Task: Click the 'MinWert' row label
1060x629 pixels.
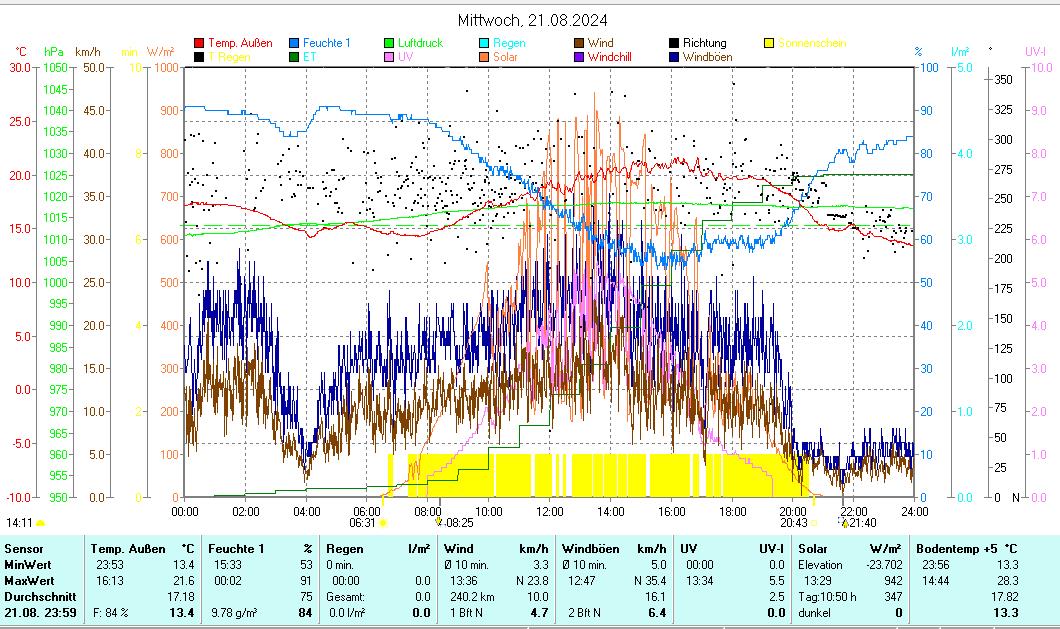Action: tap(28, 565)
